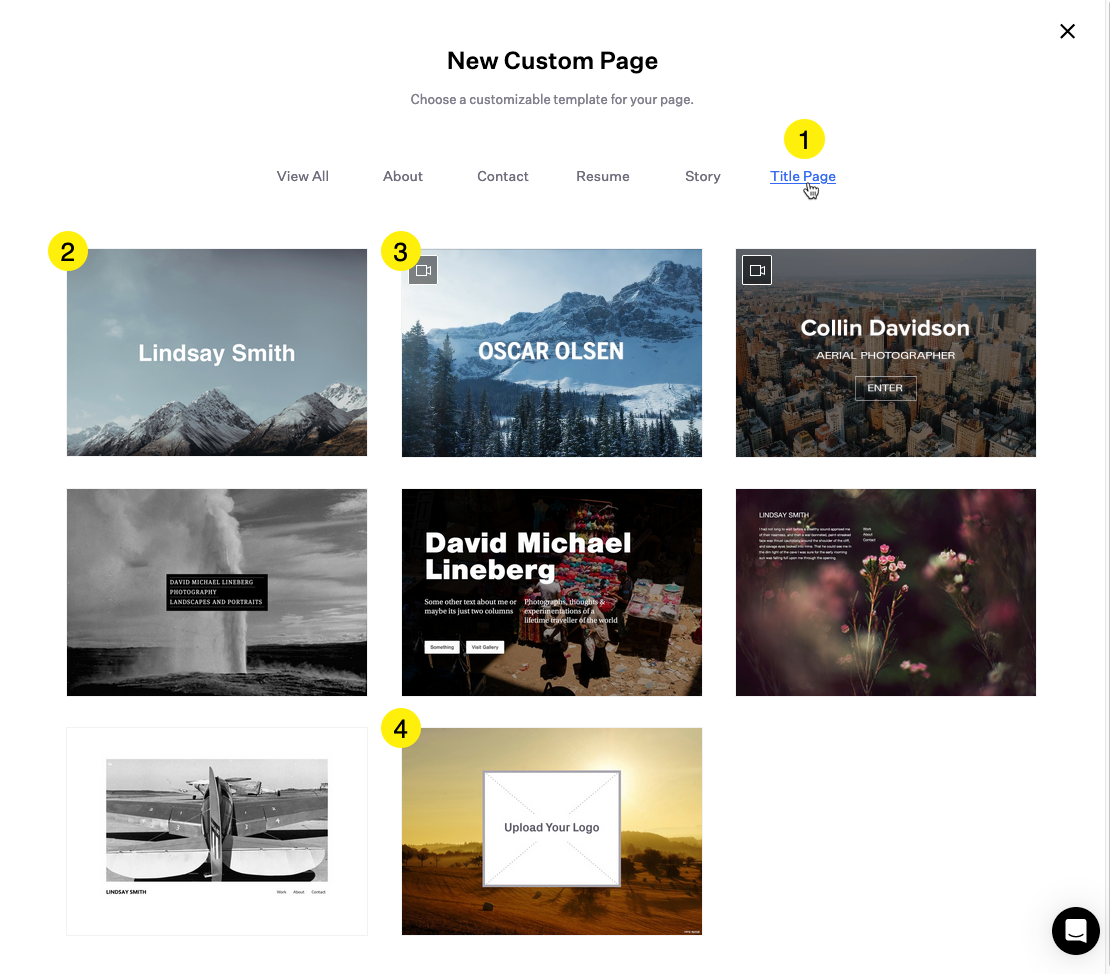Screen dimensions: 1110x974
Task: Select the Title Page tab
Action: click(x=803, y=176)
